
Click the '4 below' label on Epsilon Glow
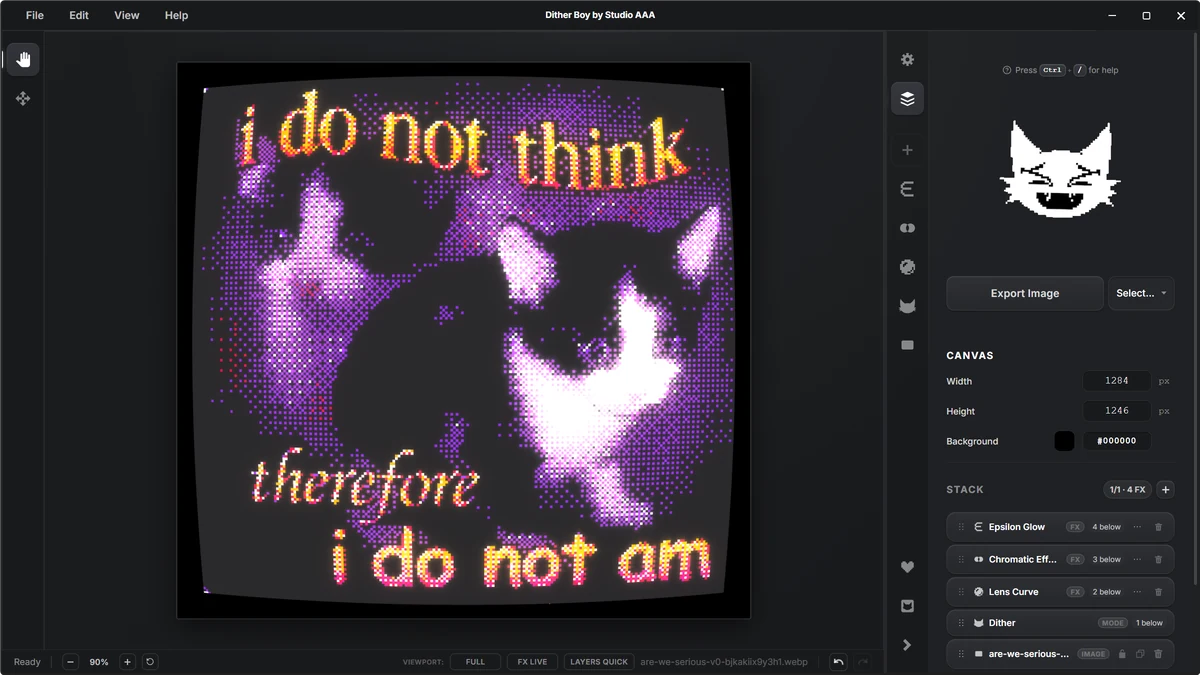[1107, 527]
